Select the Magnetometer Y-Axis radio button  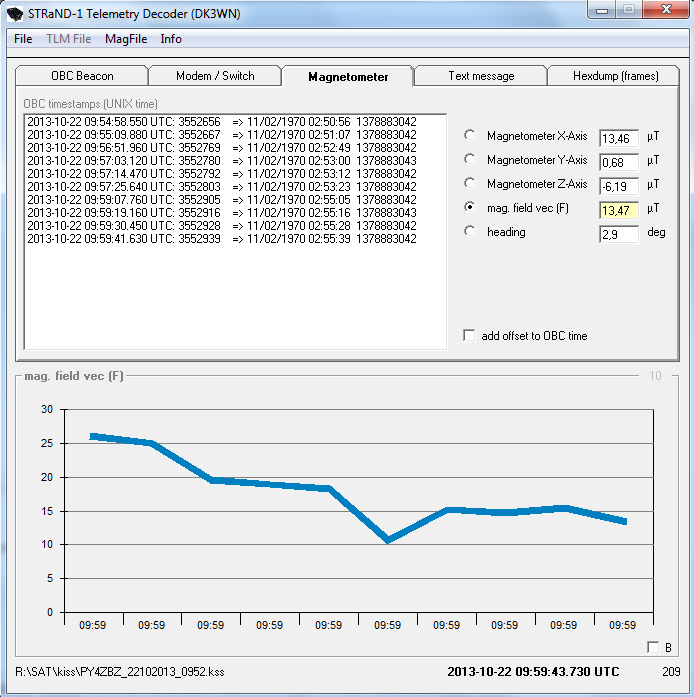(x=470, y=160)
